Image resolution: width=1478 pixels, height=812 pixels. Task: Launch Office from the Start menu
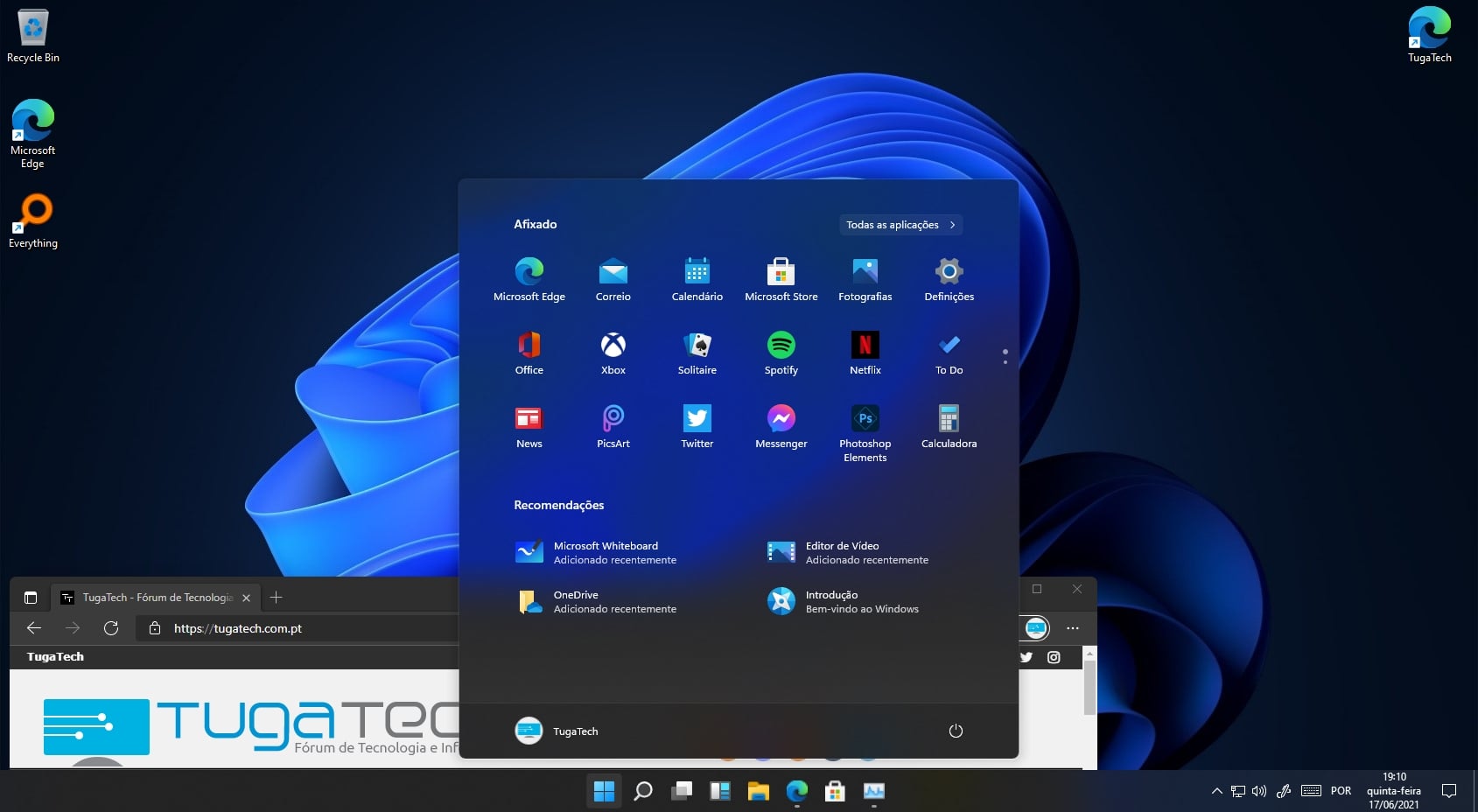tap(529, 353)
